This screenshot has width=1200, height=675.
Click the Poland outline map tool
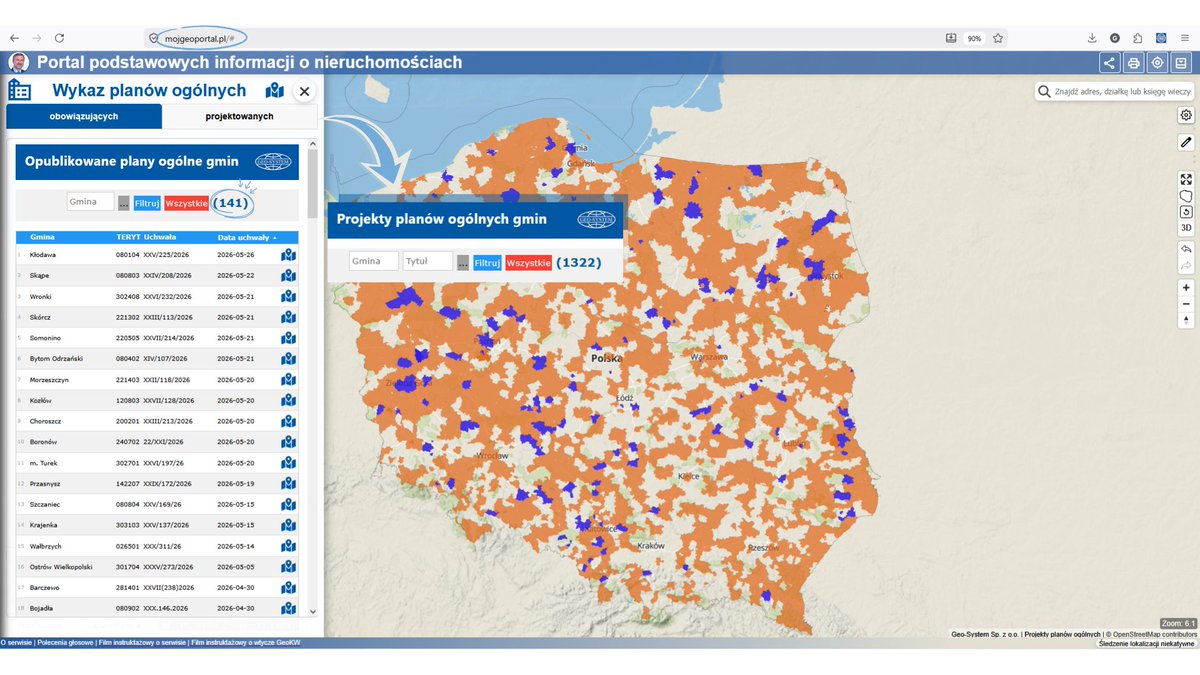[1186, 196]
